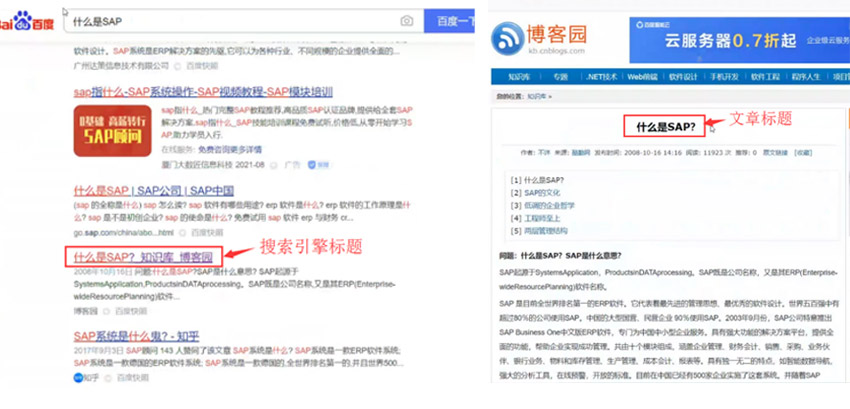
Task: Jump to TOC entry '工程师至上'
Action: (x=542, y=218)
